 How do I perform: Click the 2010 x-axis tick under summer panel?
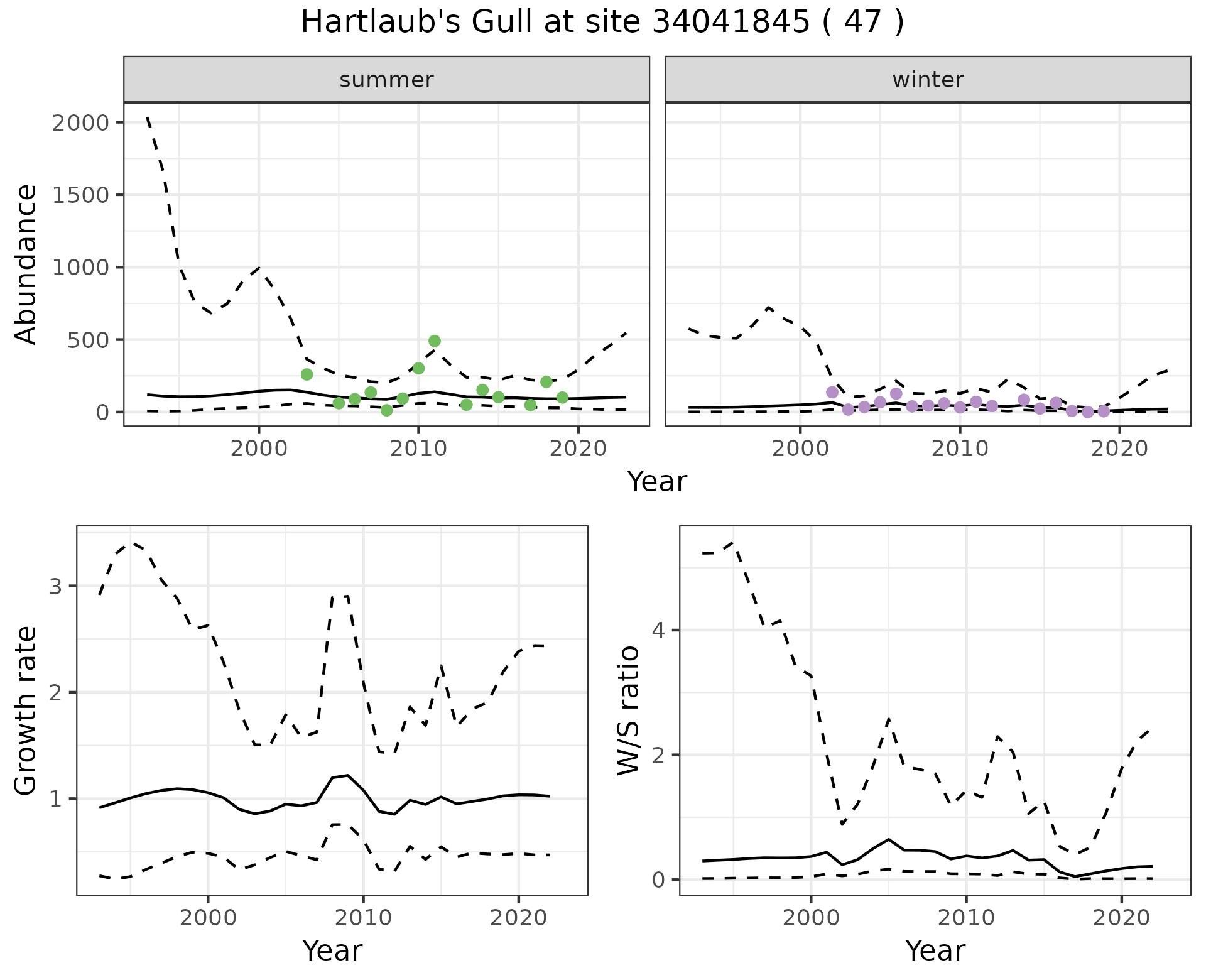(418, 449)
